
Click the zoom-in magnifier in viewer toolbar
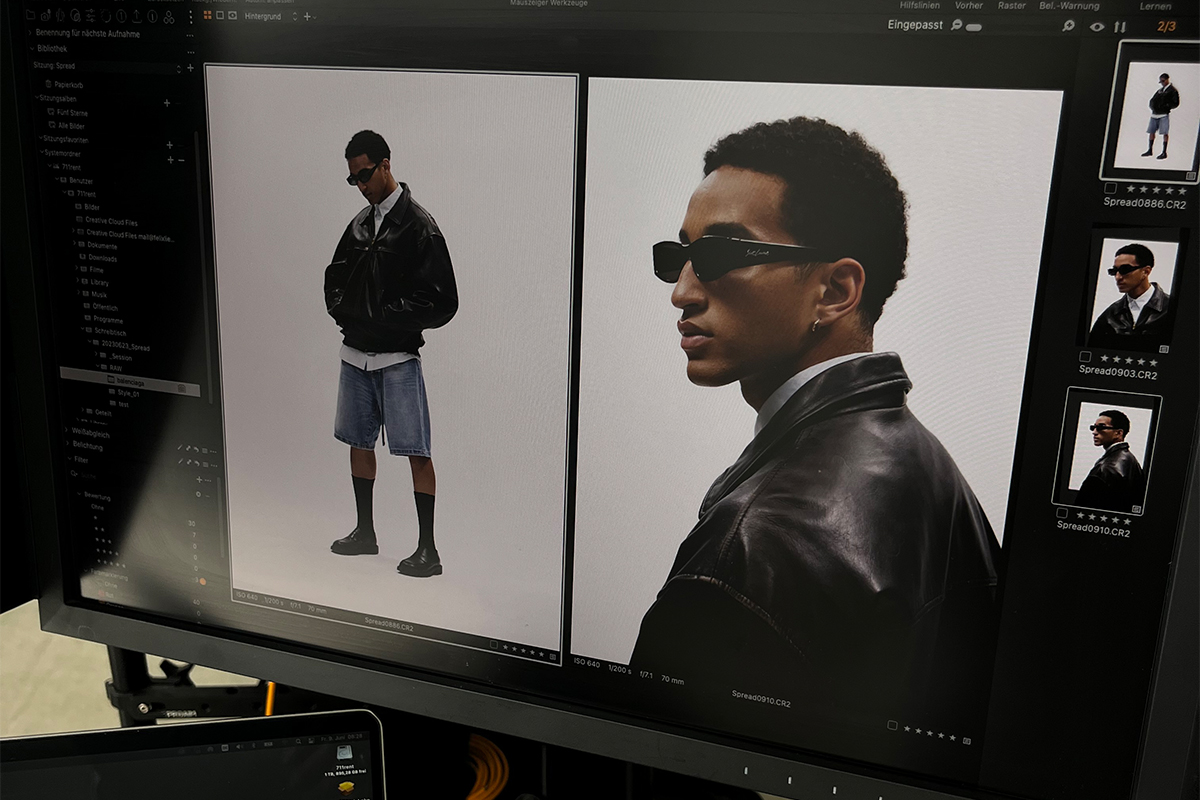click(1069, 26)
